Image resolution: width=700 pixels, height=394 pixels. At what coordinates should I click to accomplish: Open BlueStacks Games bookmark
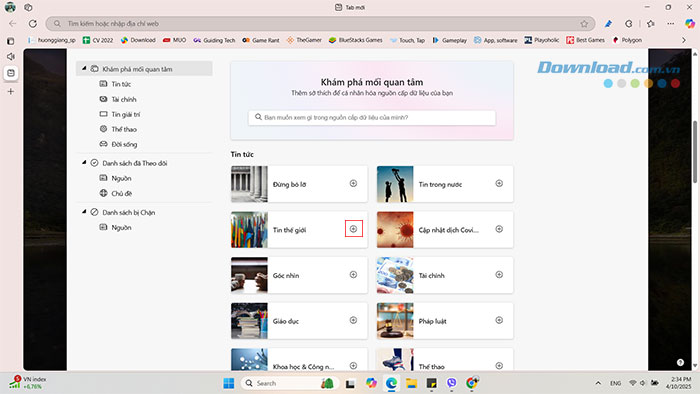(356, 40)
